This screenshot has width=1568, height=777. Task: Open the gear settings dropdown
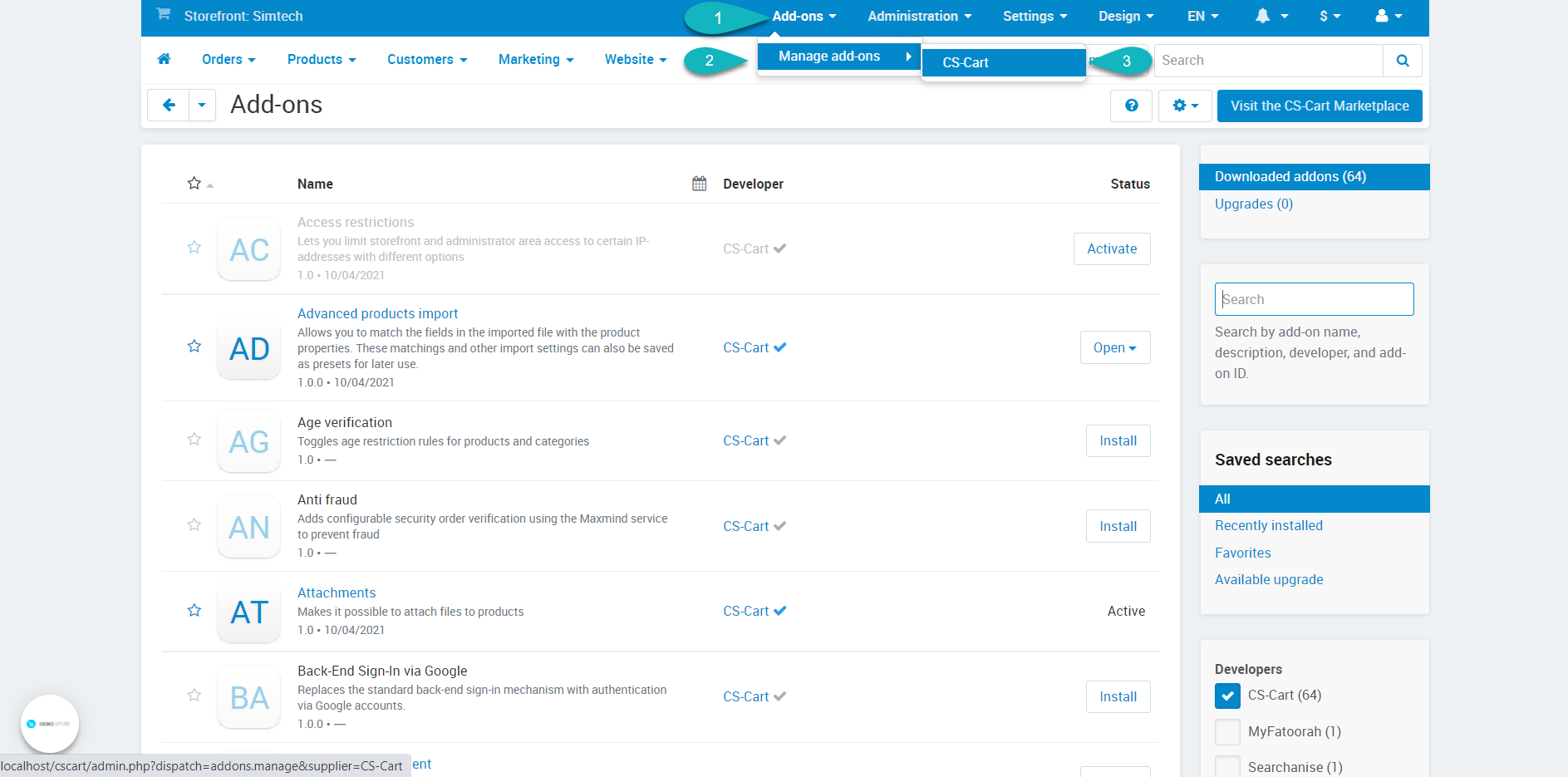pos(1185,106)
